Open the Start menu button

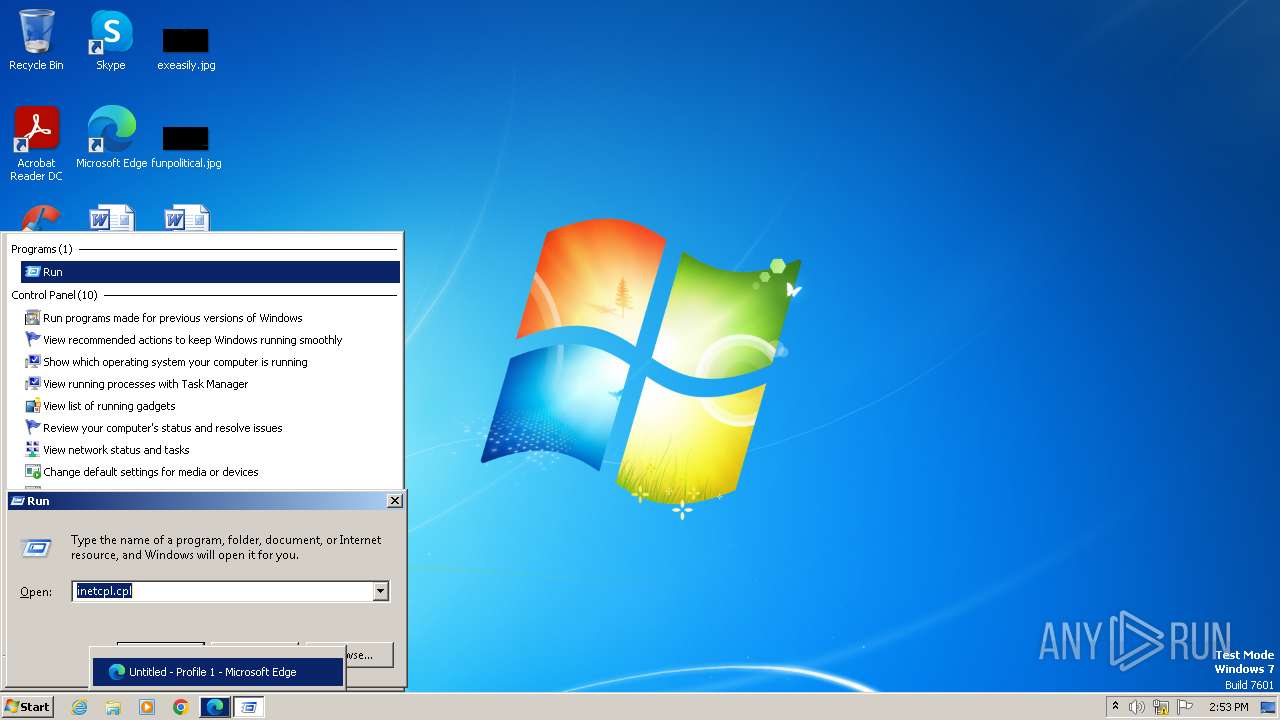tap(28, 707)
